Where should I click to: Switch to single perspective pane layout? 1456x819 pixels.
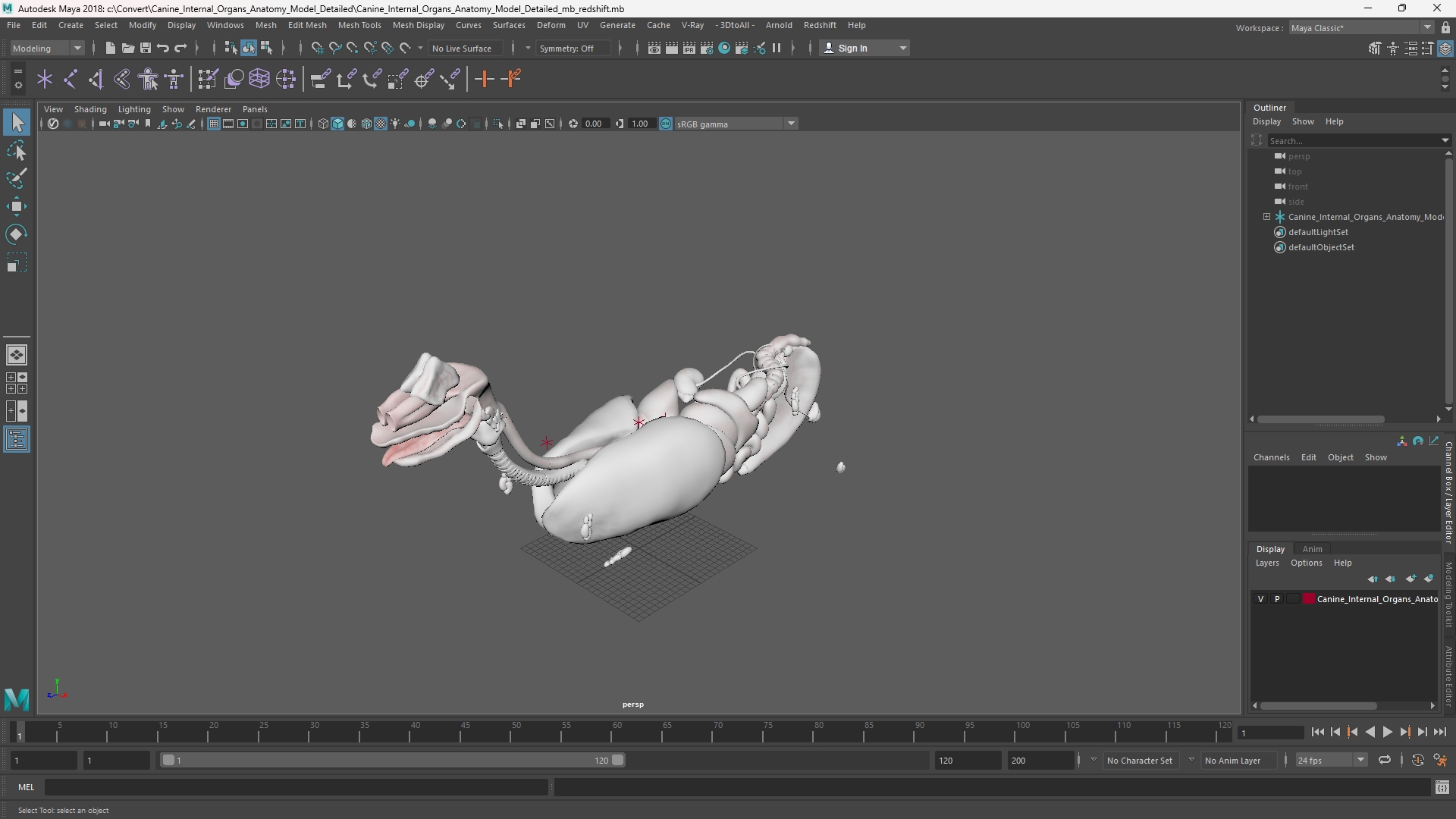17,355
